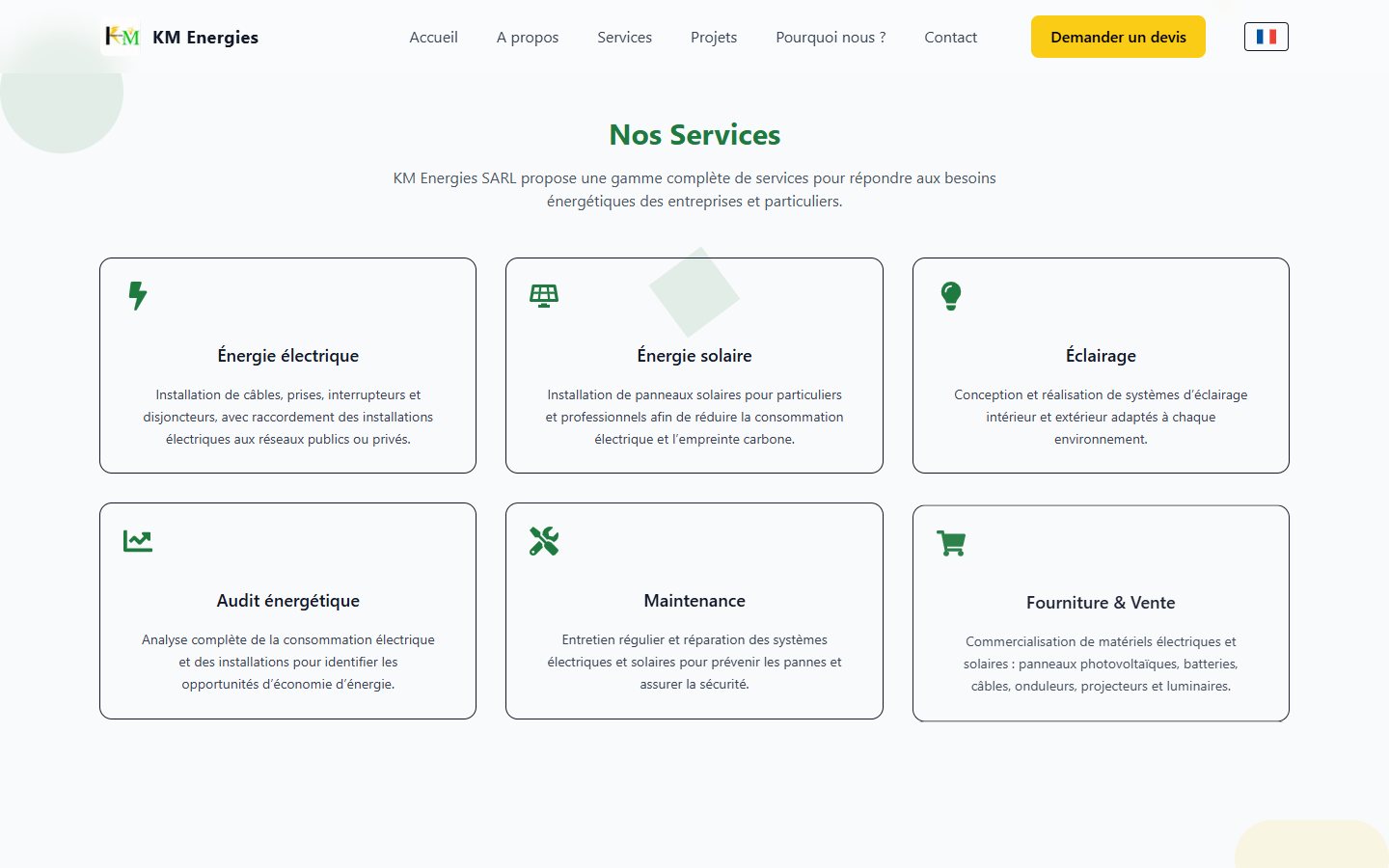Screen dimensions: 1389x868
Task: Click the description starting 'Entretien régulier et réparation'
Action: pos(694,662)
